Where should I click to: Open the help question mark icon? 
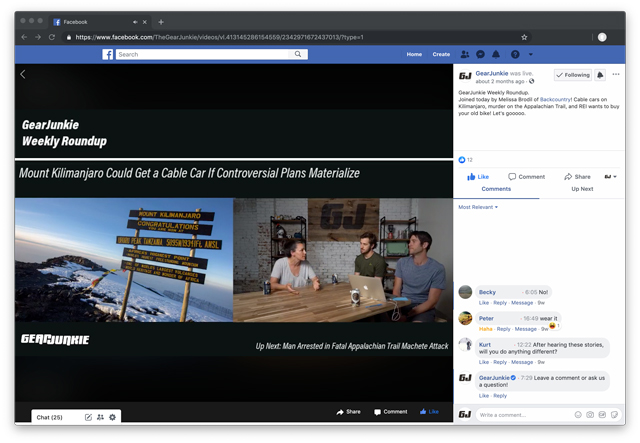pos(515,54)
